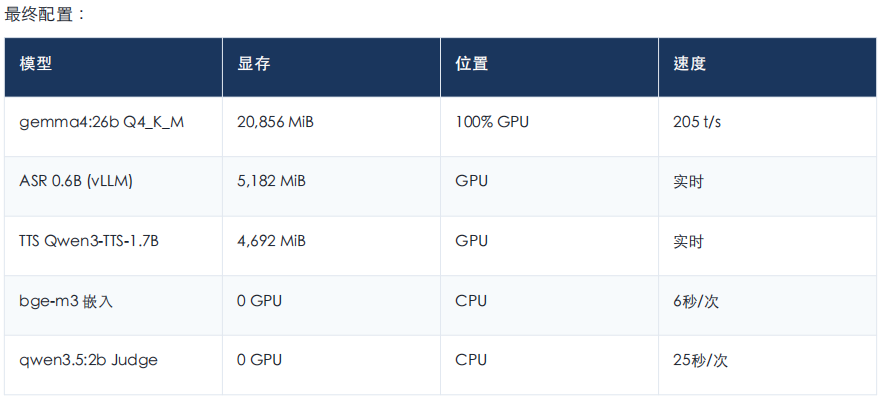
Task: Click the 实时 speed cell in ASR row
Action: tap(688, 182)
